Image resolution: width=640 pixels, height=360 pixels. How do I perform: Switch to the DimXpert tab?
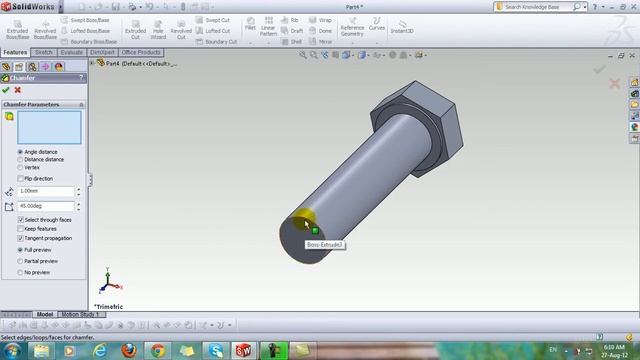pyautogui.click(x=102, y=52)
